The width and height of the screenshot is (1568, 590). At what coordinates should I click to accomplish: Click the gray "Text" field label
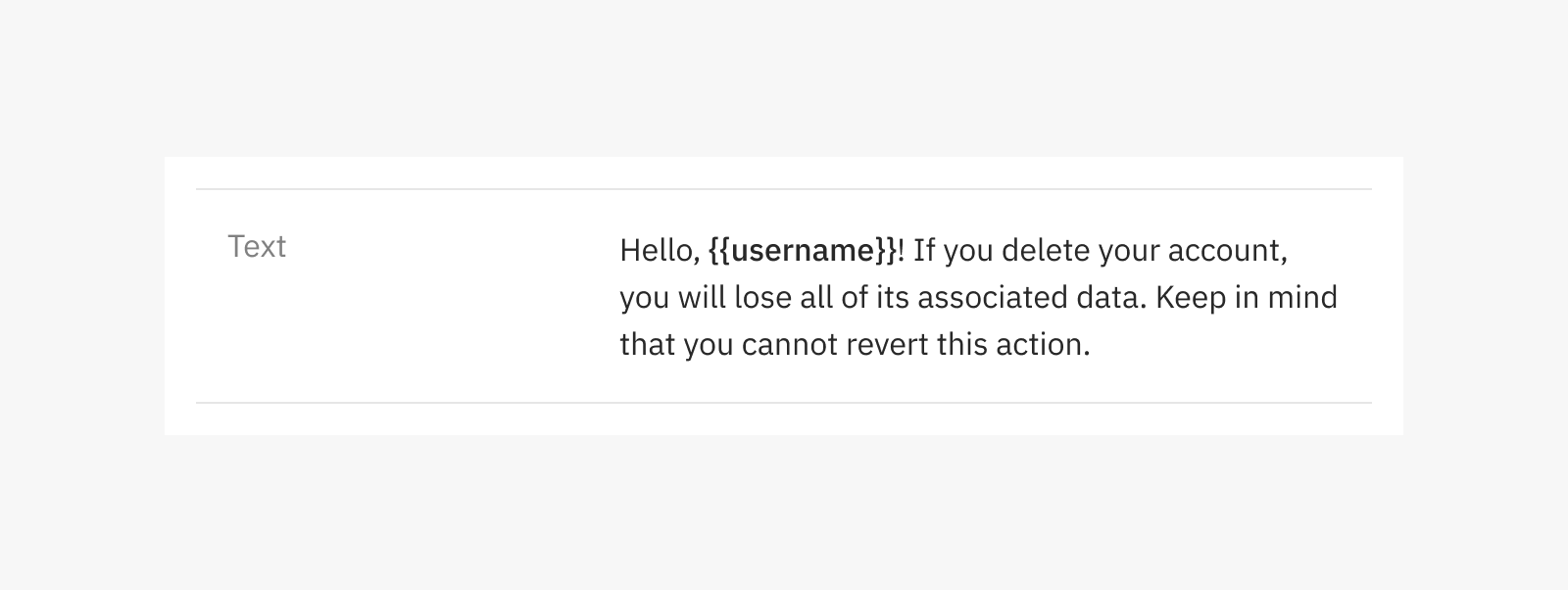257,246
